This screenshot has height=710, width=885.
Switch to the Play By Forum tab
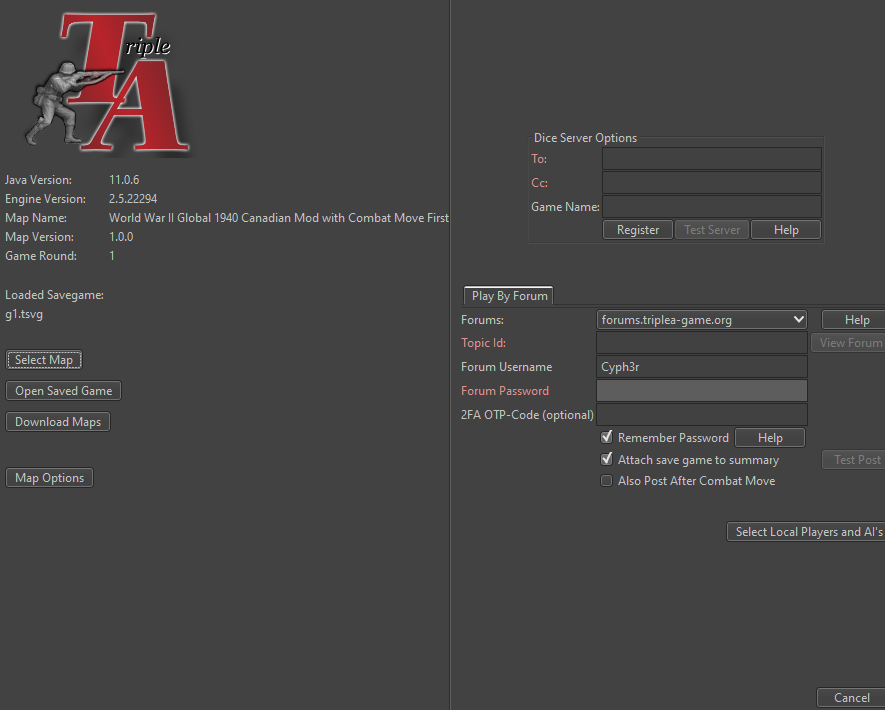tap(509, 296)
